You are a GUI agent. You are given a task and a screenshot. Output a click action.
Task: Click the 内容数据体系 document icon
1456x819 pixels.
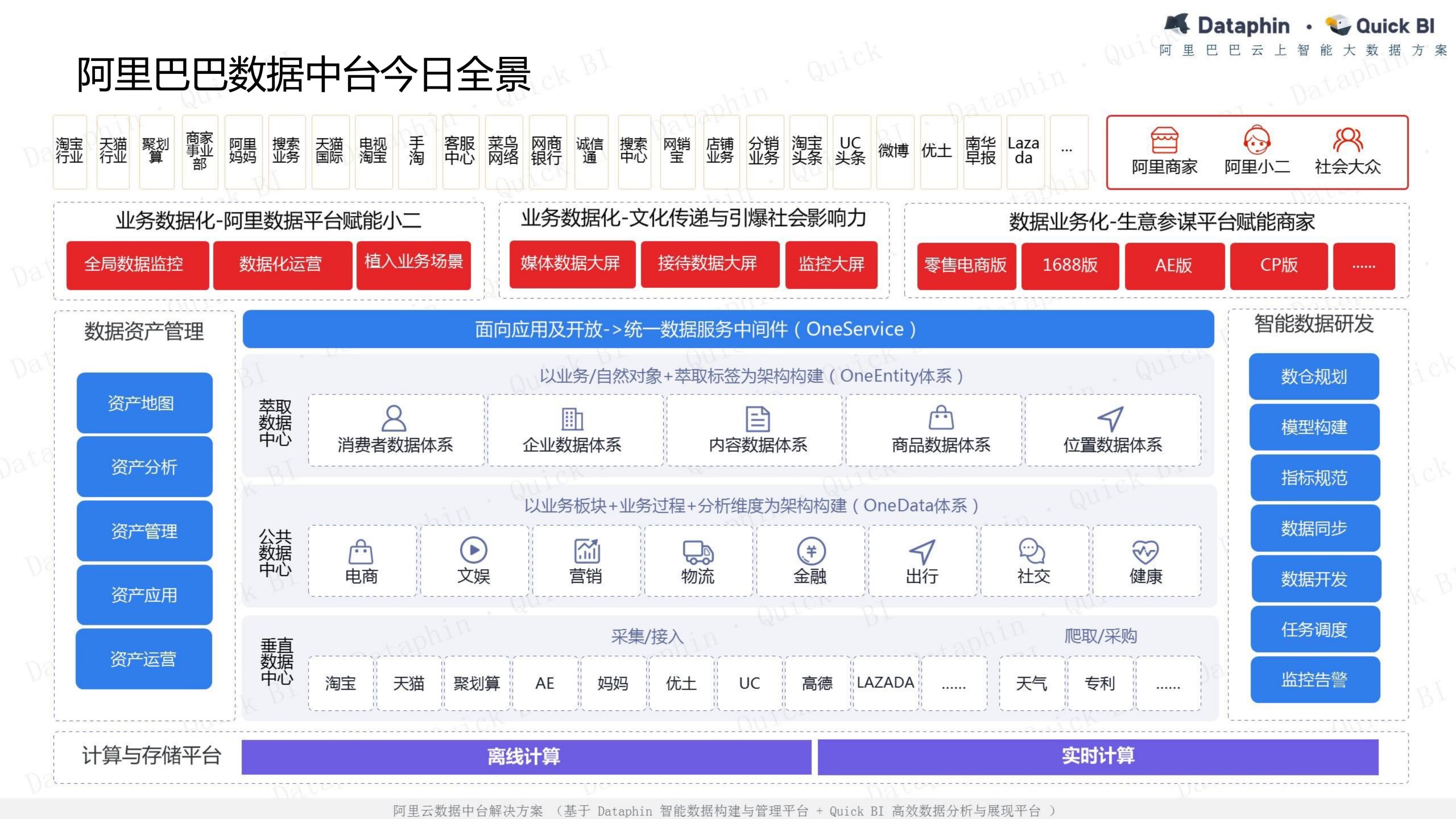(758, 419)
